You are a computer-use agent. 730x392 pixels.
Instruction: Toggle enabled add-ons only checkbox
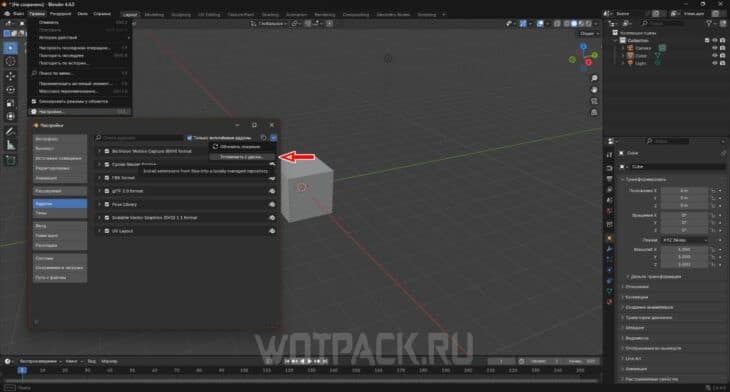coord(189,138)
